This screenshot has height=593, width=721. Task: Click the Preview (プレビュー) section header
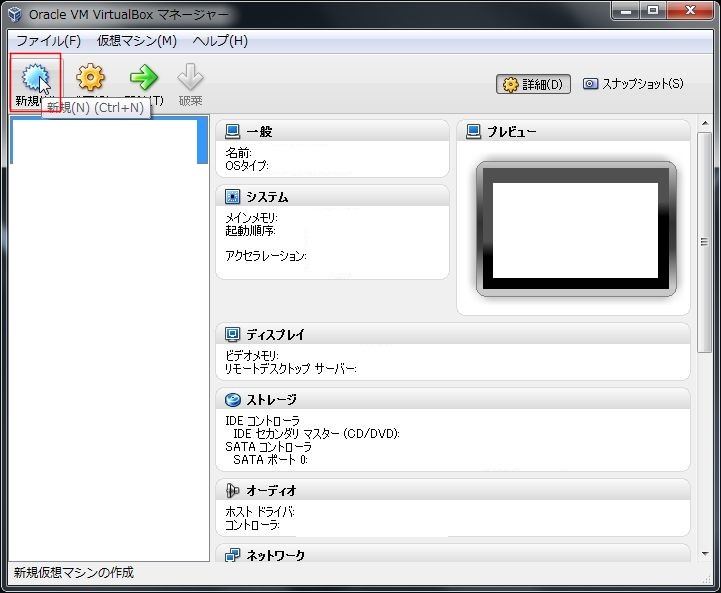[x=573, y=131]
